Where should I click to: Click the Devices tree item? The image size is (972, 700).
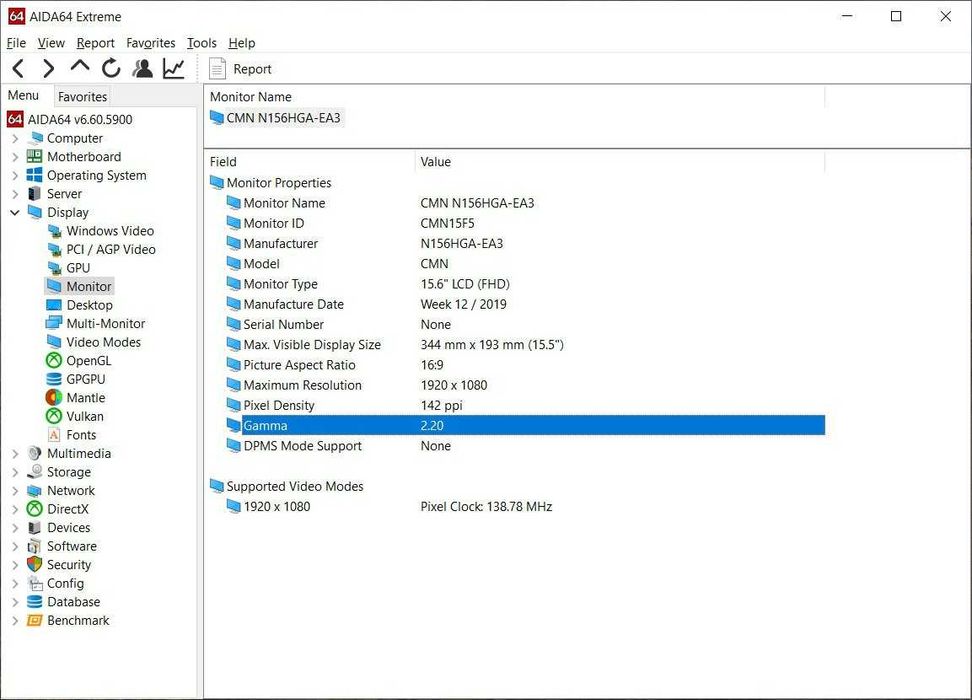(x=59, y=528)
